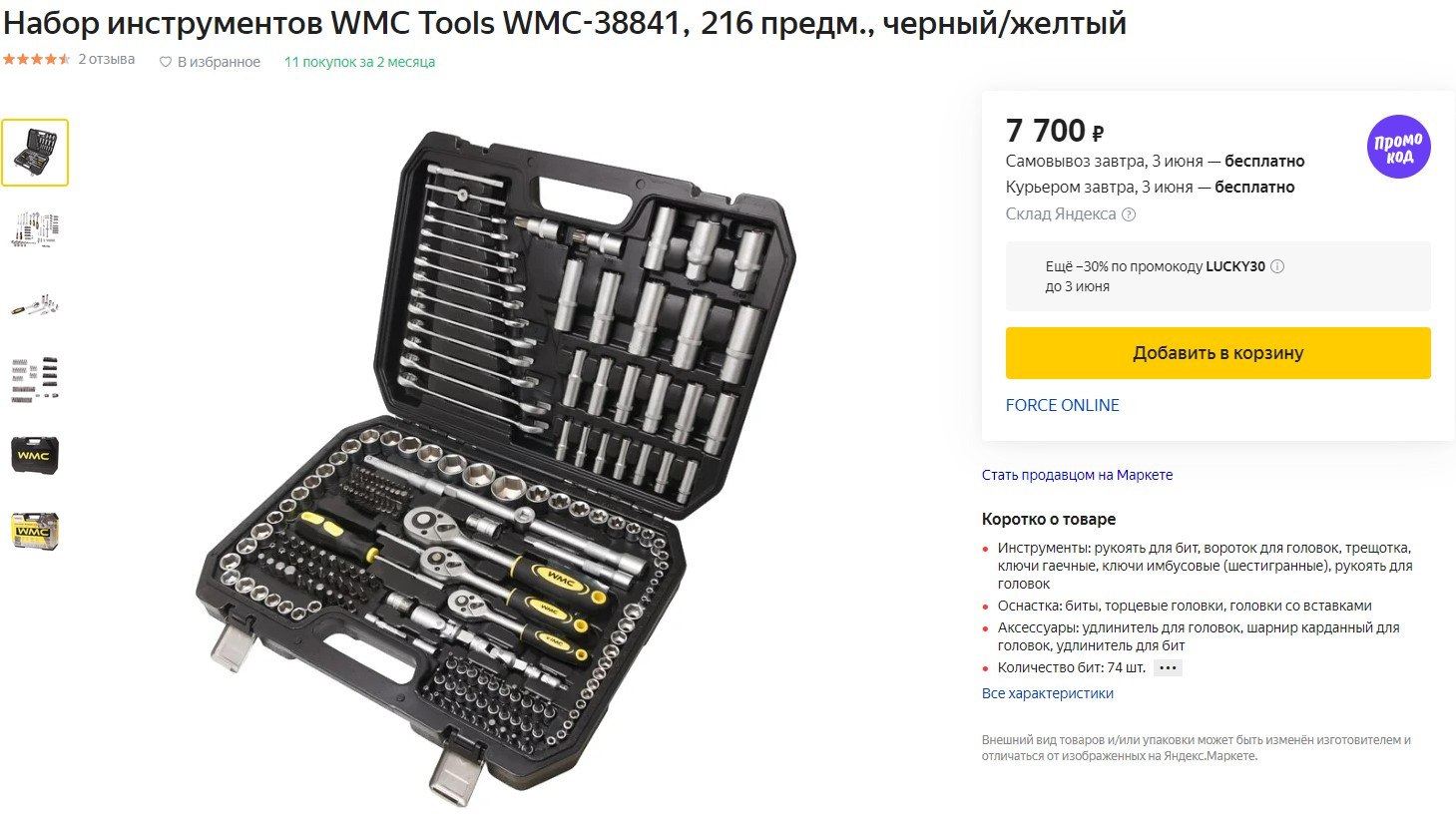Click the star rating icons
The image size is (1456, 817).
click(36, 59)
